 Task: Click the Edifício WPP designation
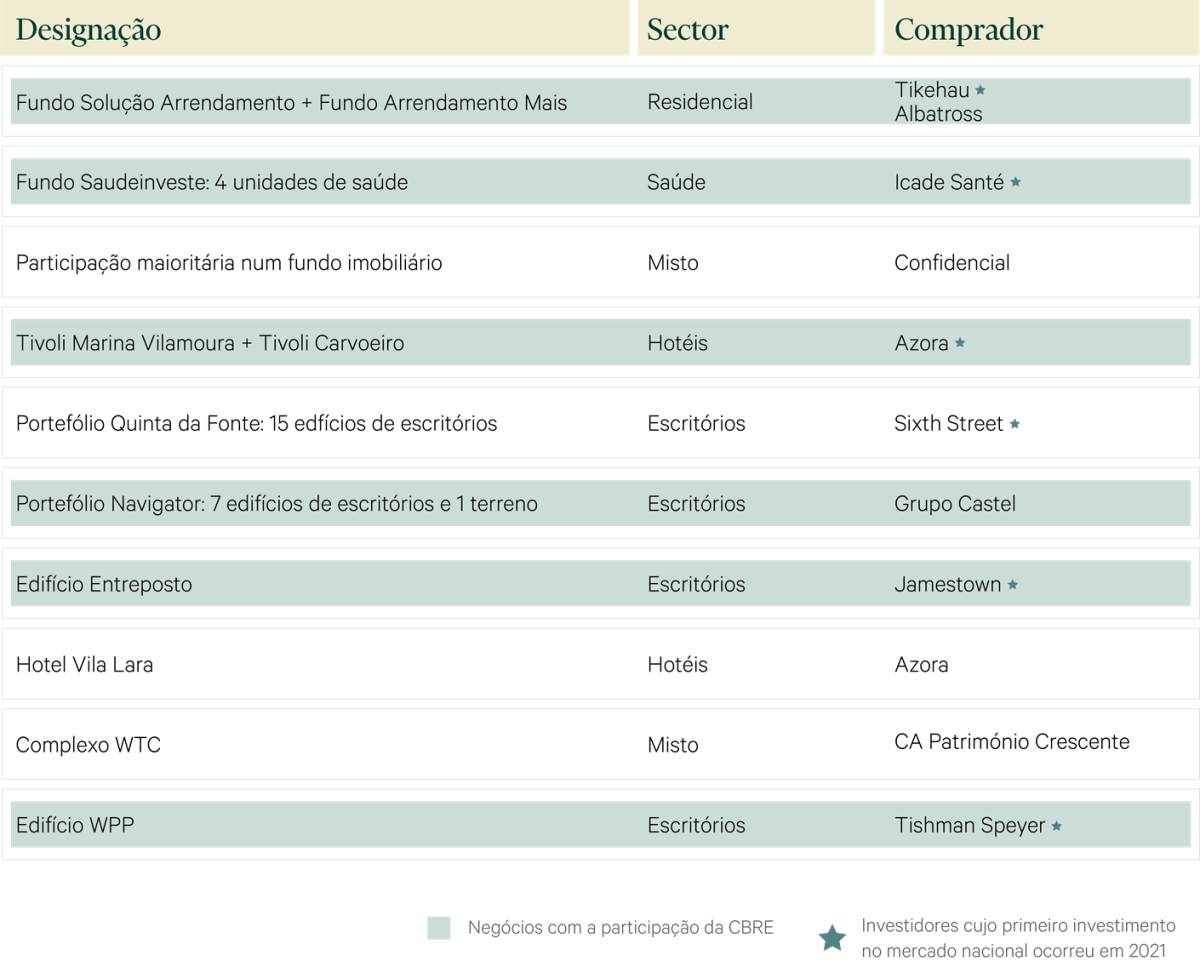pos(75,826)
